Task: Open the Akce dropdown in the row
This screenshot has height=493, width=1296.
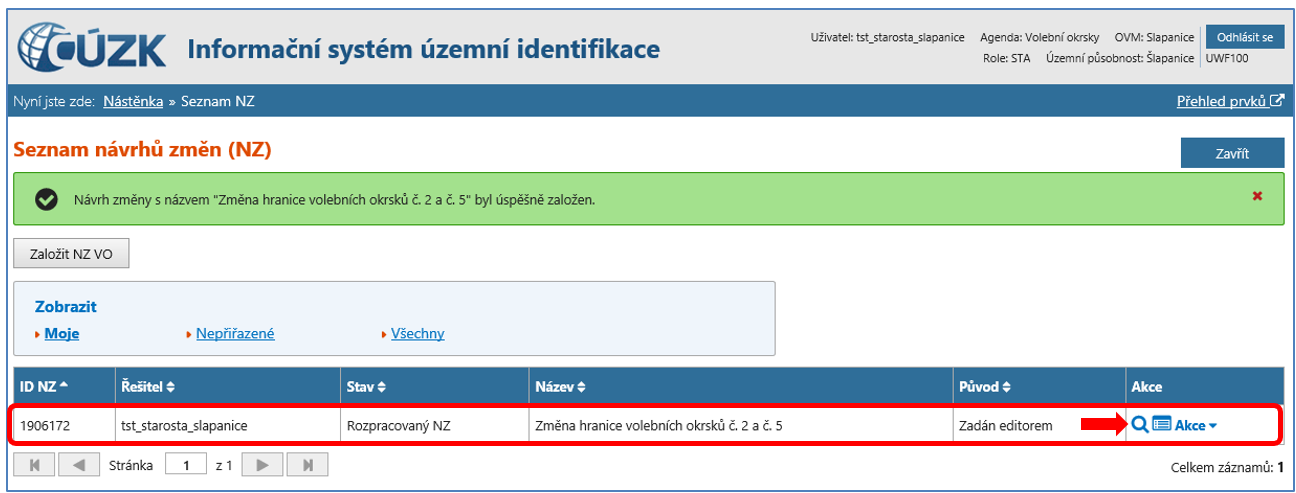Action: [x=1196, y=426]
